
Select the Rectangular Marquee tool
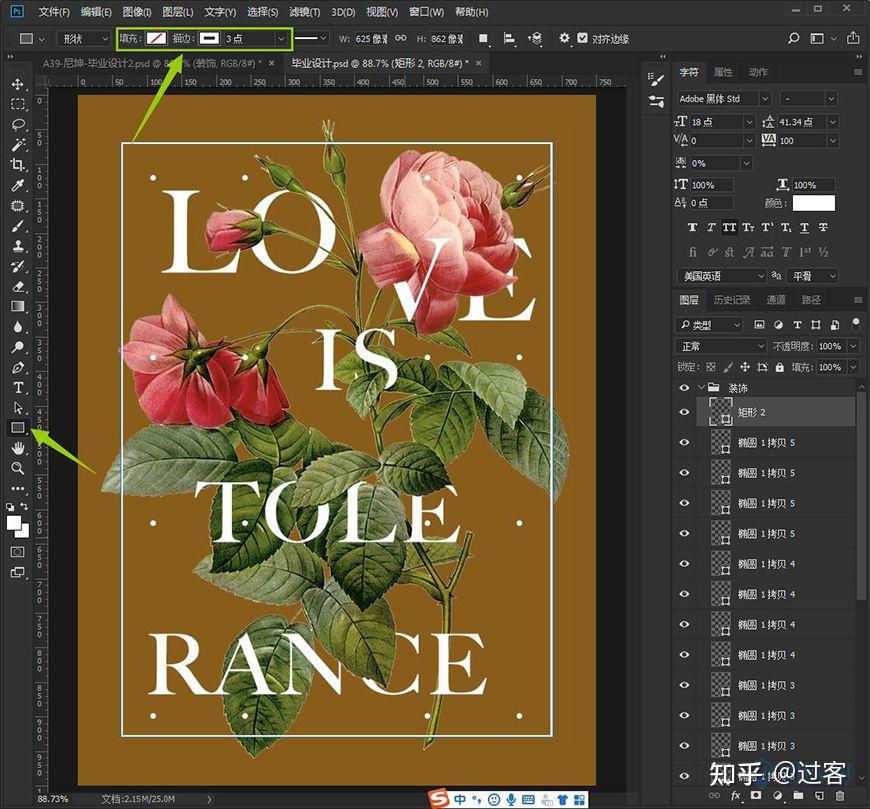tap(18, 104)
